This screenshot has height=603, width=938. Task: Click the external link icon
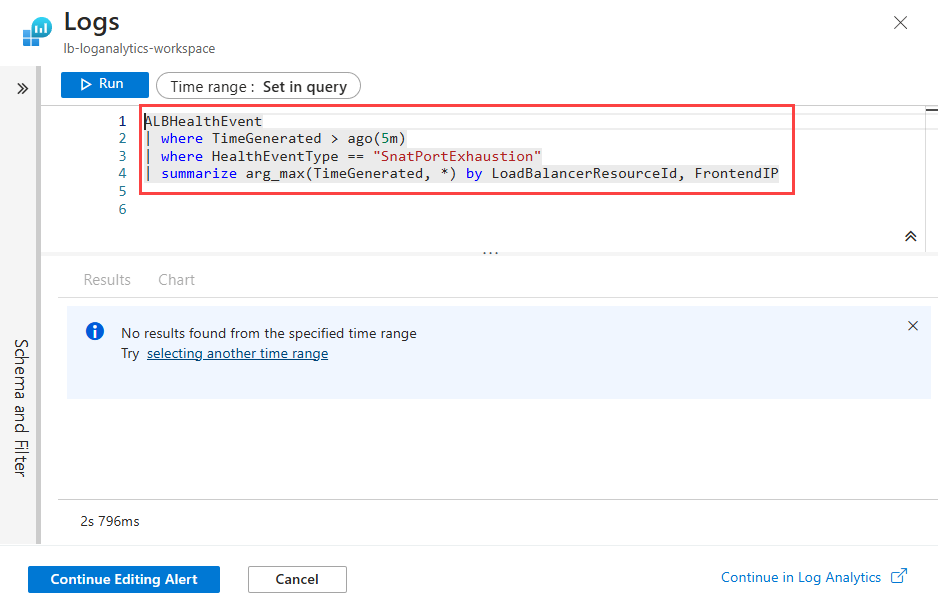click(898, 576)
